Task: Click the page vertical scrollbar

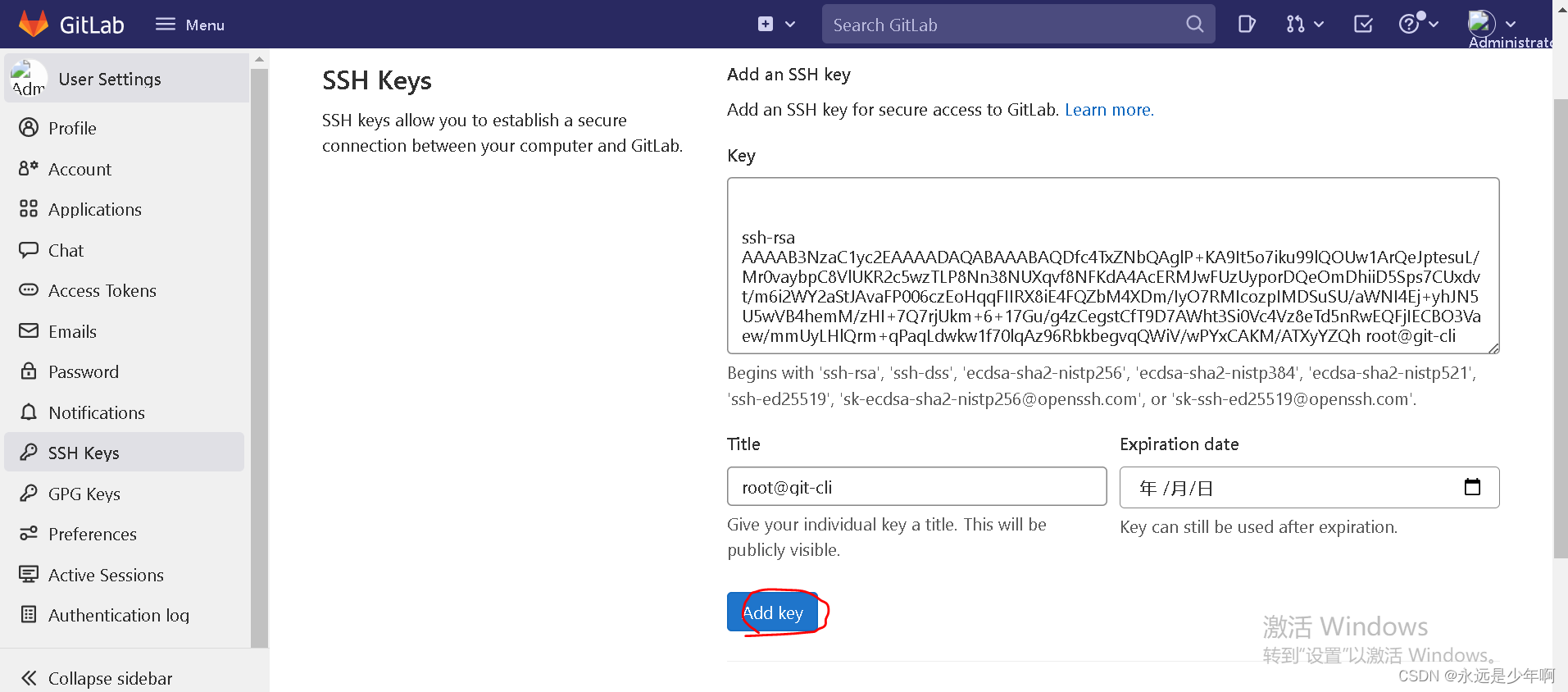Action: tap(1561, 328)
